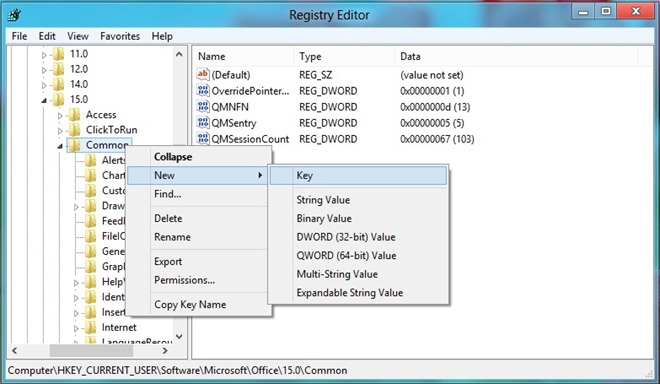660x384 pixels.
Task: Expand the 12.0 tree node arrow
Action: click(x=44, y=70)
